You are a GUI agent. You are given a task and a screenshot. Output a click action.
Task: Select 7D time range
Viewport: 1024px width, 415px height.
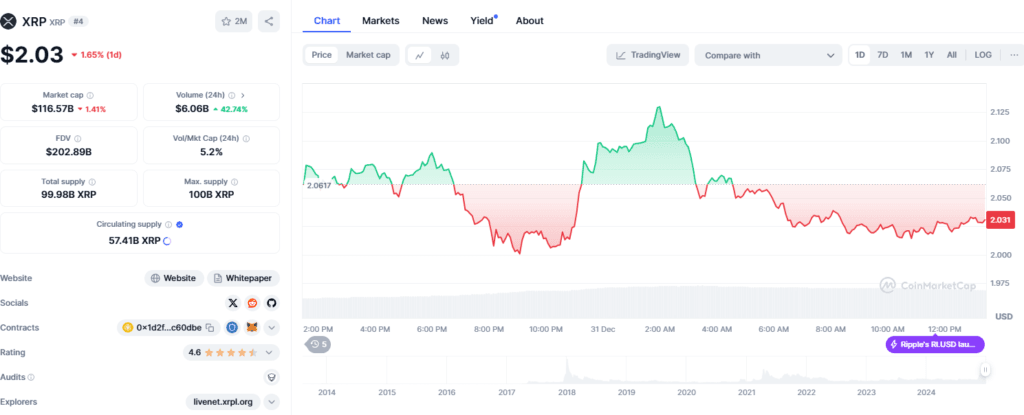pyautogui.click(x=882, y=55)
